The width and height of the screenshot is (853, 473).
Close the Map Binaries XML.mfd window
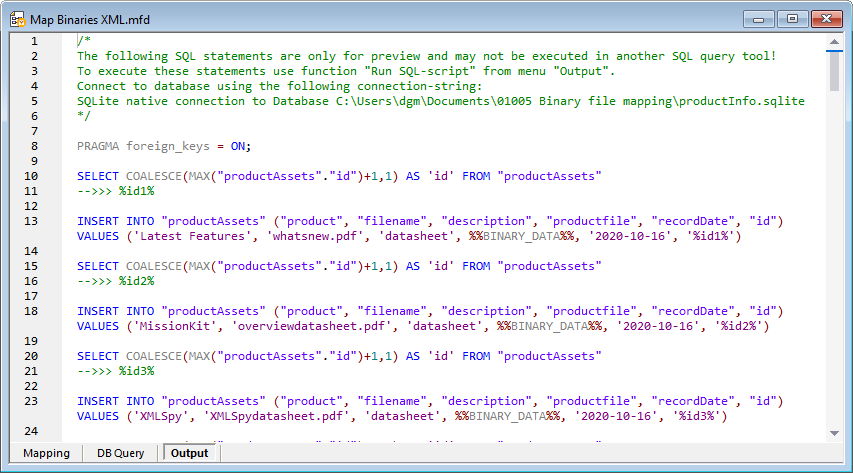(x=826, y=18)
